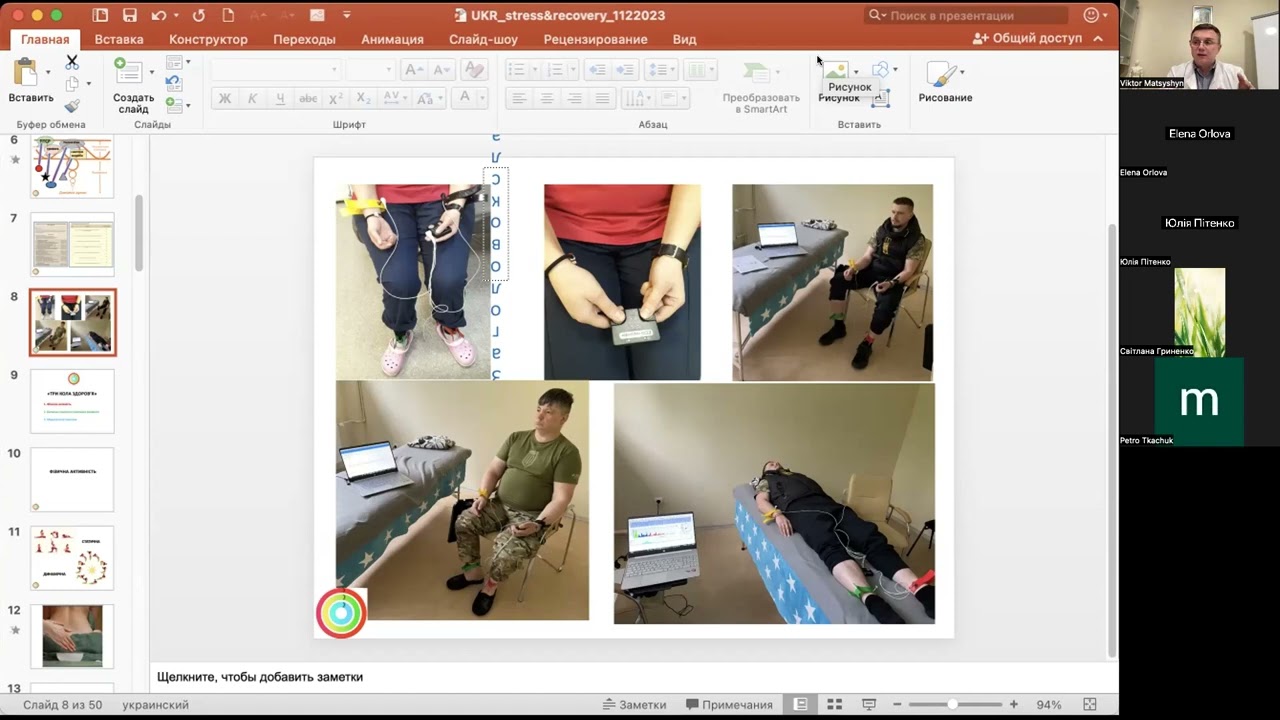Collapse the ribbon with the chevron

[1098, 39]
